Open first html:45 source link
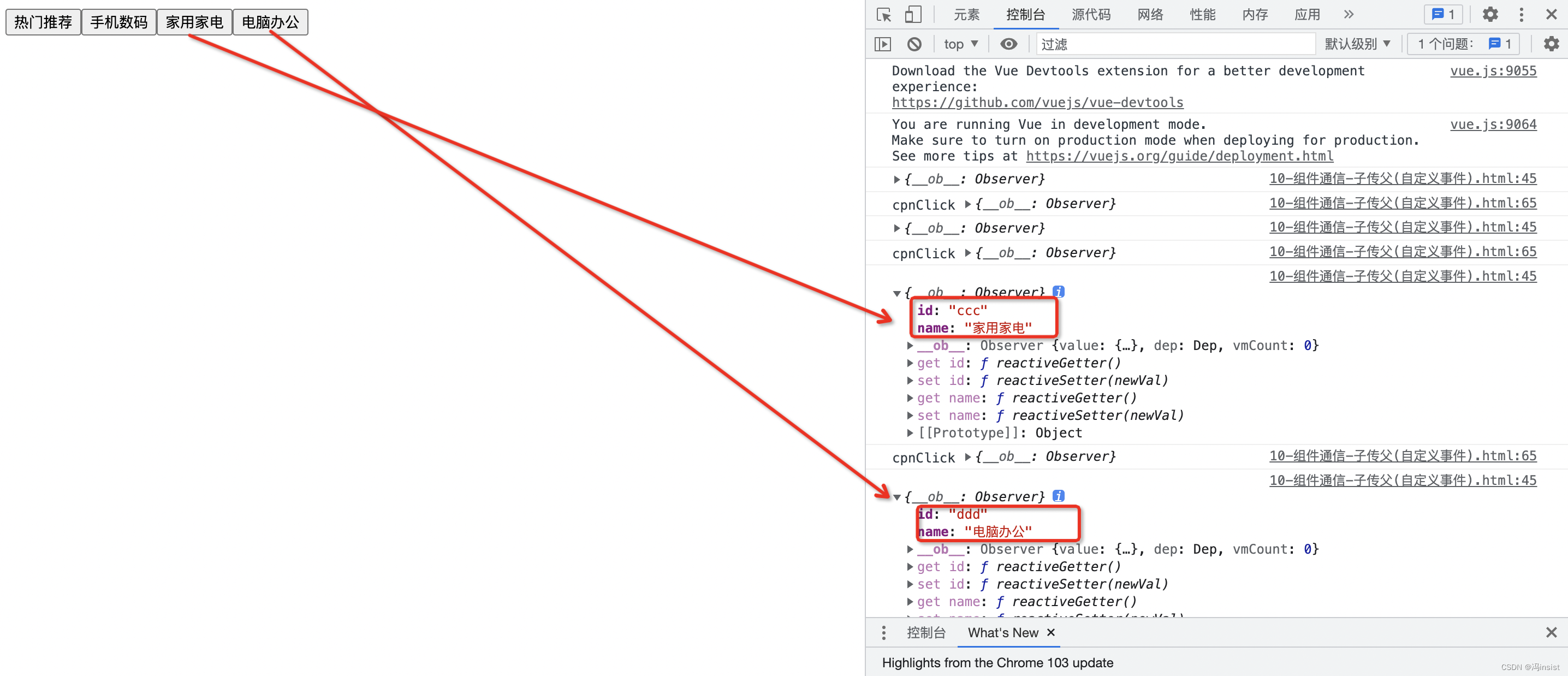The image size is (1568, 676). (1403, 179)
